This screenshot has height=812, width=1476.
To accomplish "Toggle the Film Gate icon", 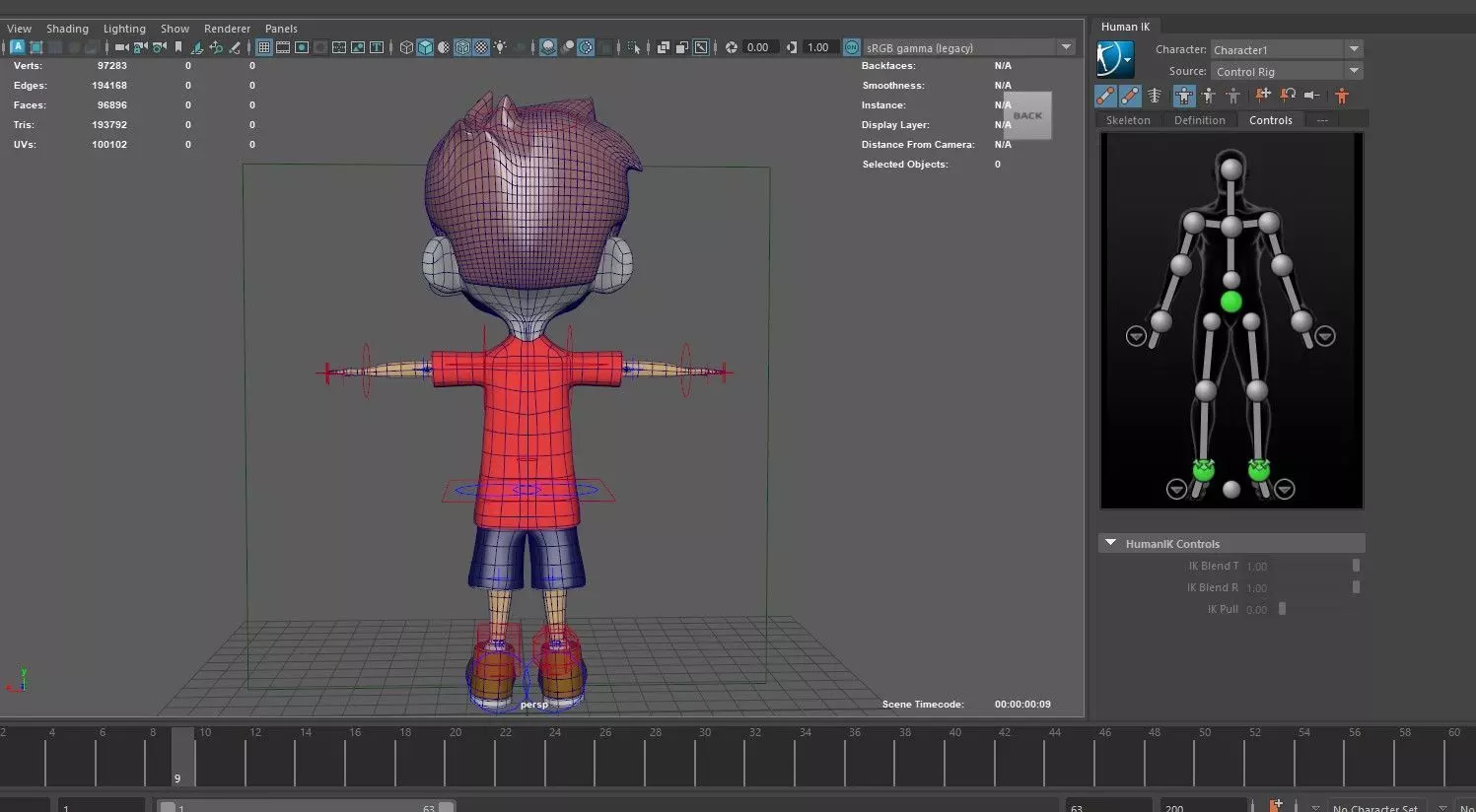I will 283,47.
